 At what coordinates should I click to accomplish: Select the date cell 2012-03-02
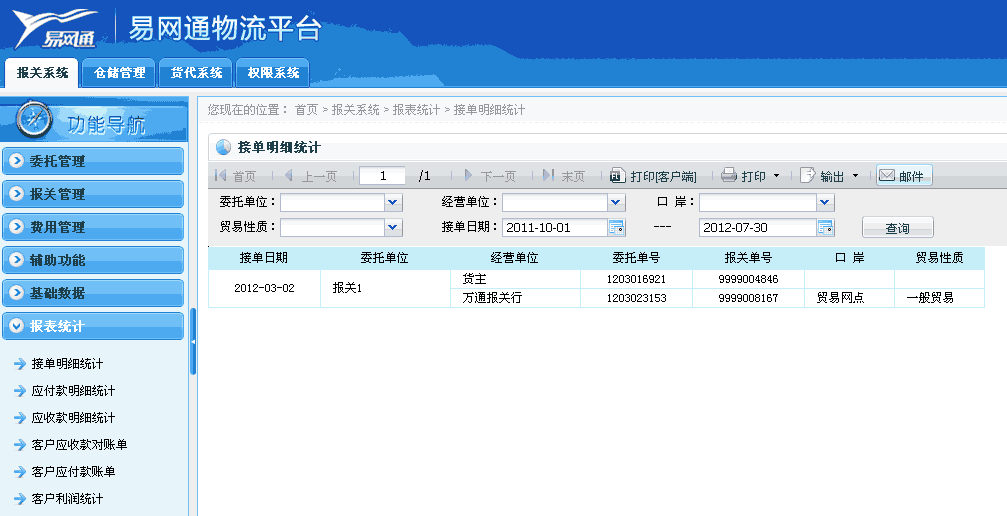(x=264, y=289)
